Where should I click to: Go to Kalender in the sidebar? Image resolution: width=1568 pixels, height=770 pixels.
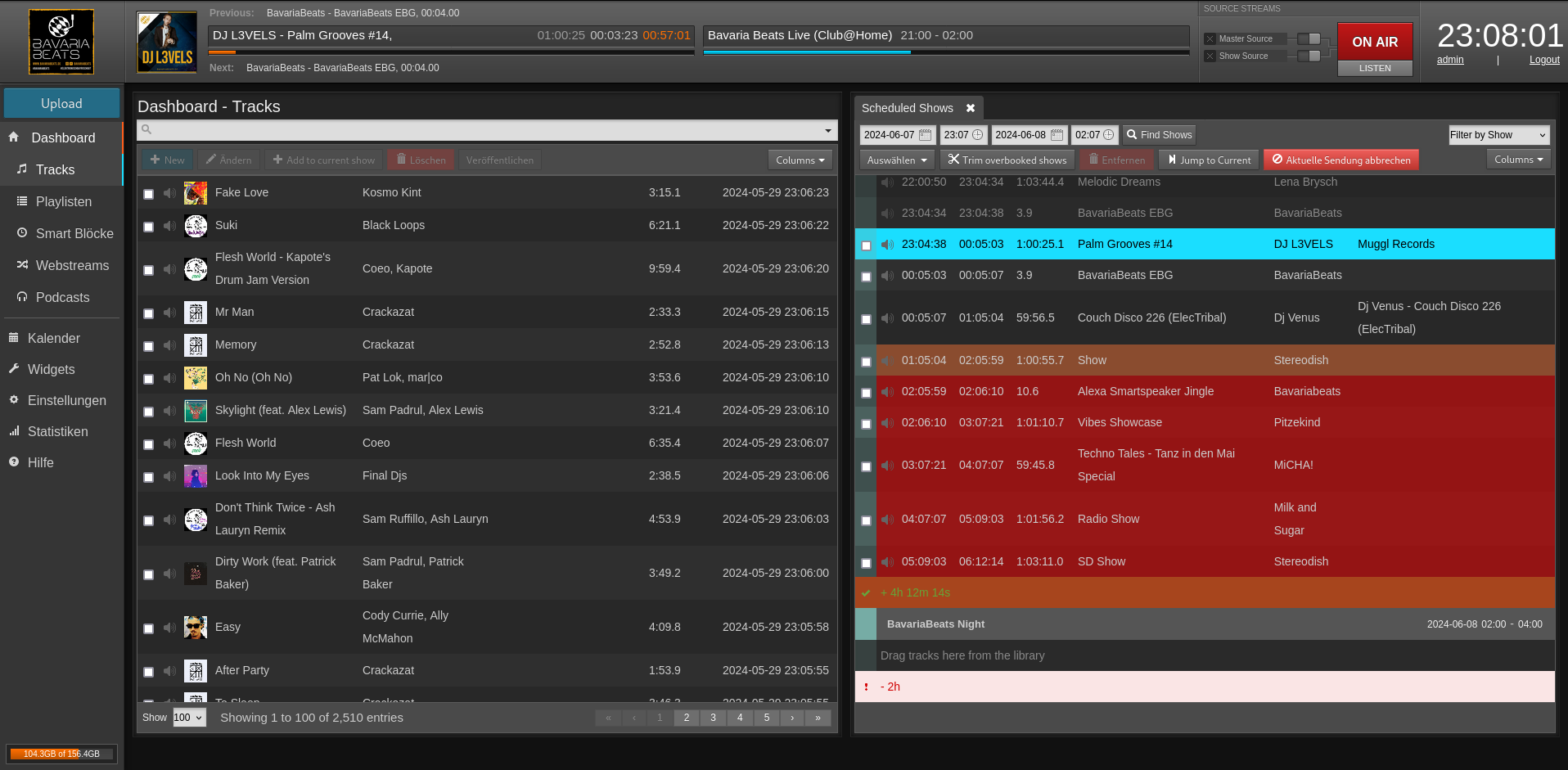click(x=53, y=338)
